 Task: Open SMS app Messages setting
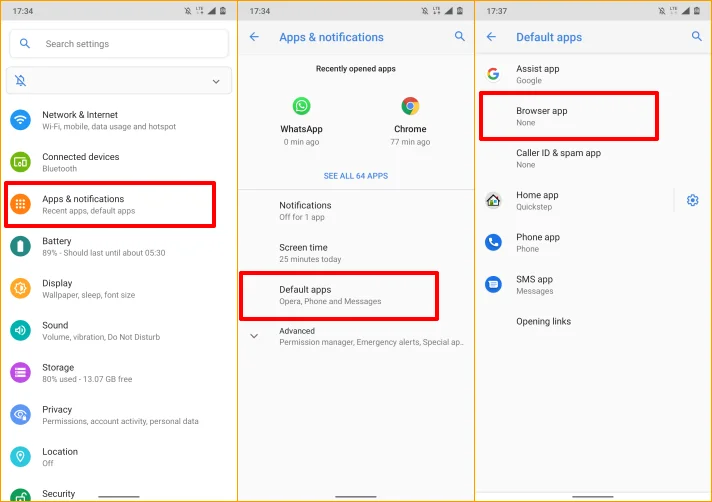pos(593,285)
